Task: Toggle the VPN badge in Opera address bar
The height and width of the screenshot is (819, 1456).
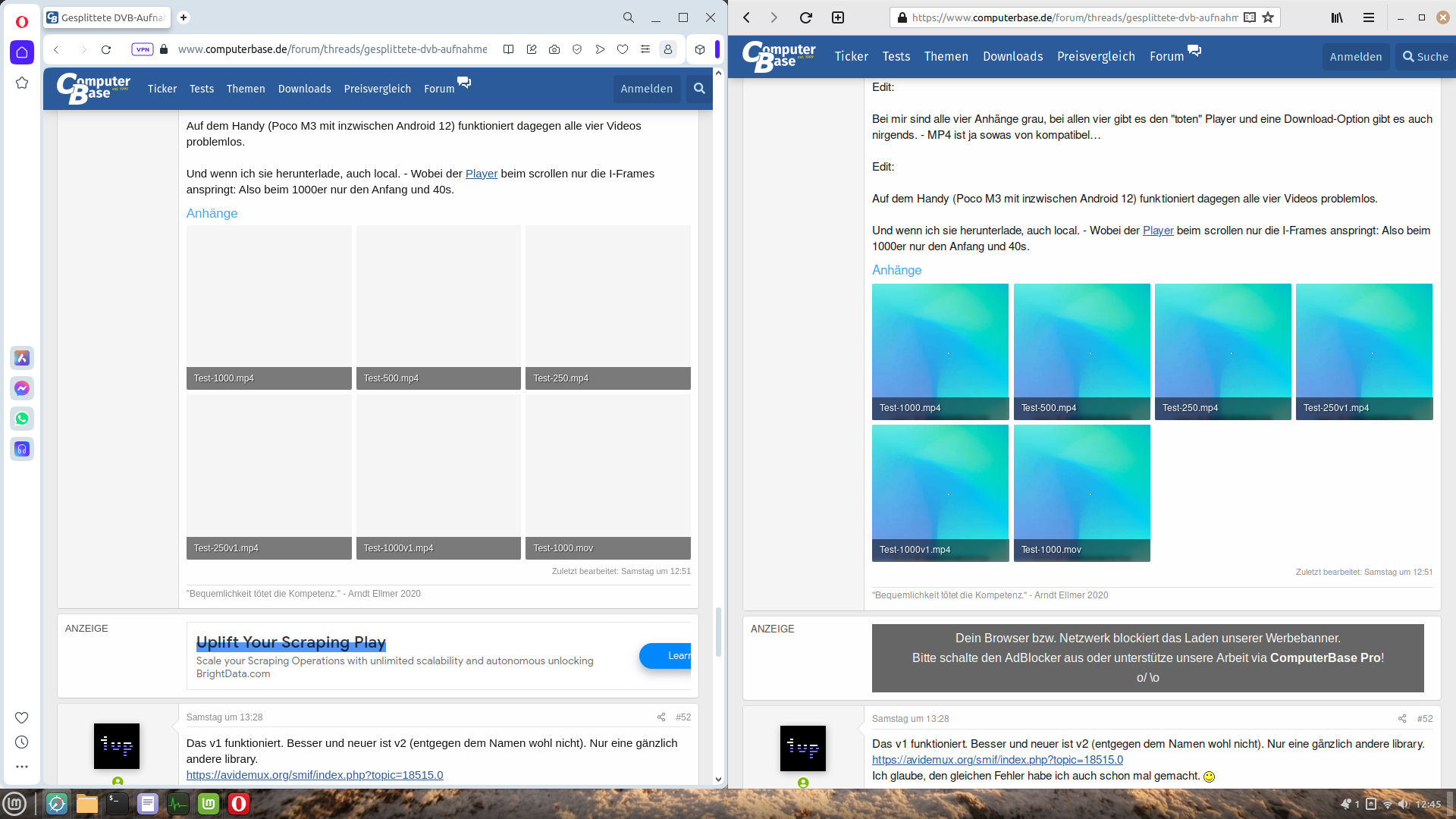Action: (143, 49)
